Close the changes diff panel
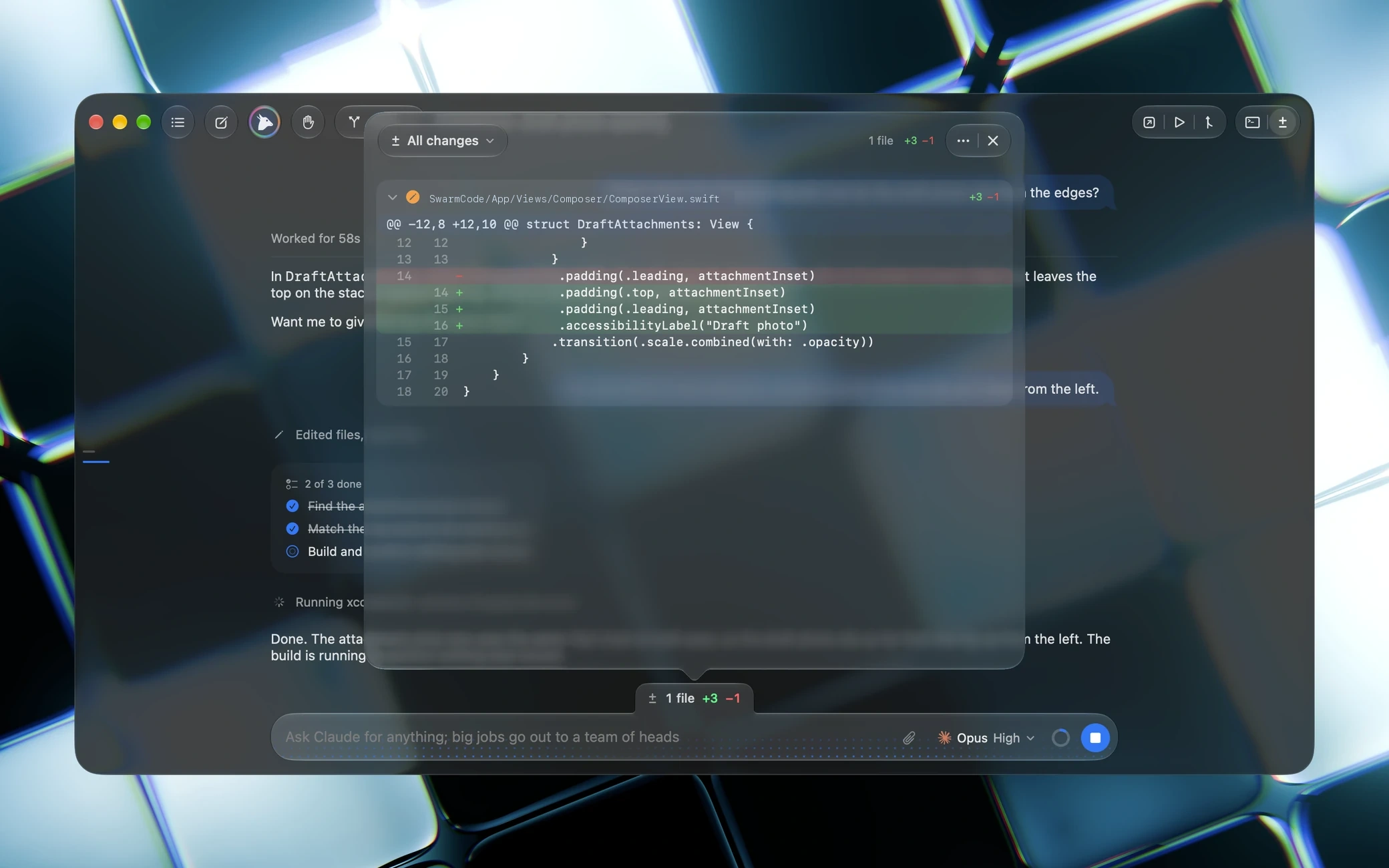Screen dimensions: 1389x868 [993, 141]
